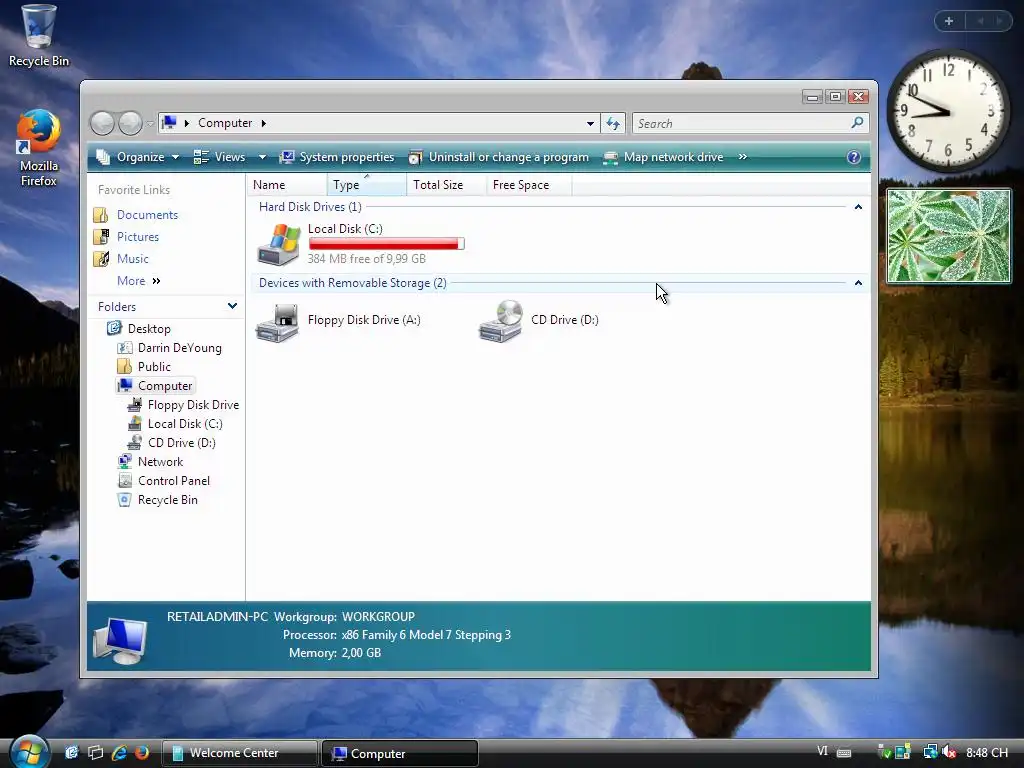Open recent pages dropdown beside Forward button

click(150, 123)
